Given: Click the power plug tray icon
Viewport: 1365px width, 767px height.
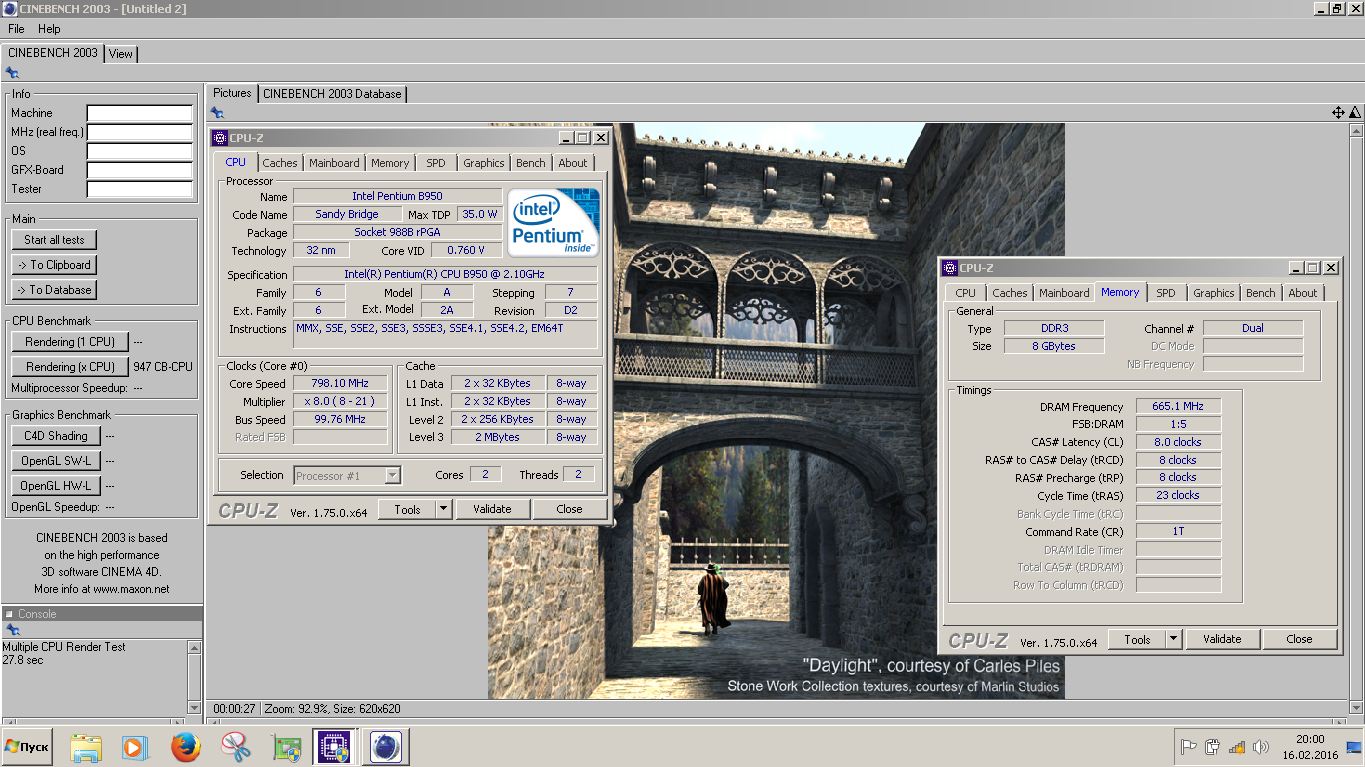Looking at the screenshot, I should pos(1213,747).
